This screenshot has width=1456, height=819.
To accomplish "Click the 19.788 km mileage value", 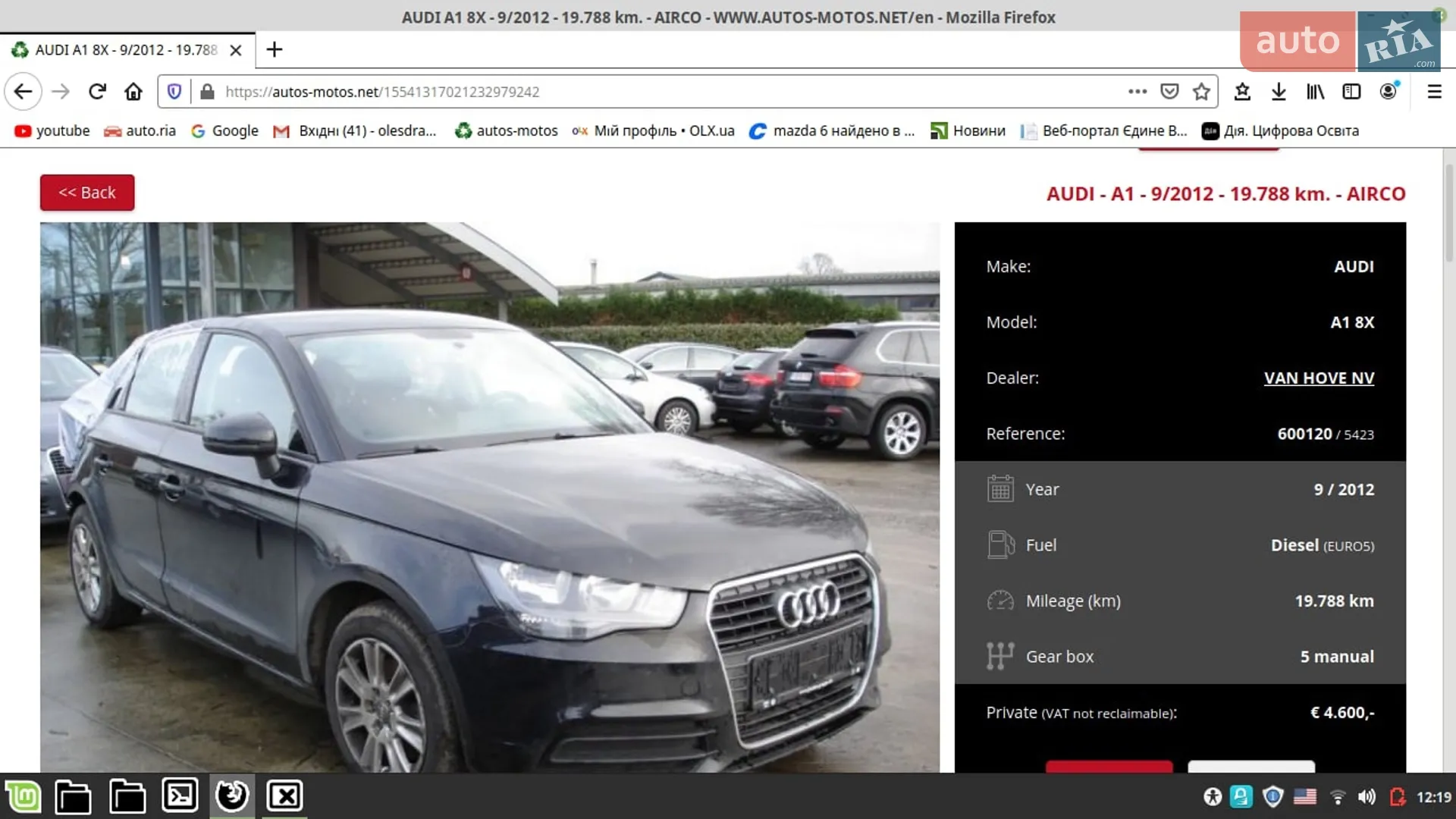I will point(1334,601).
